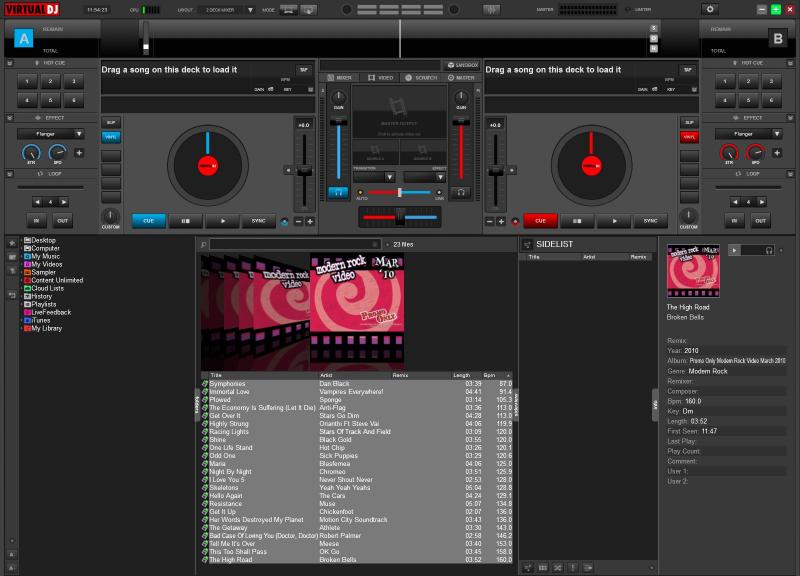Select the track Resistance by Muse
Screen dimensions: 800x576
(x=357, y=504)
